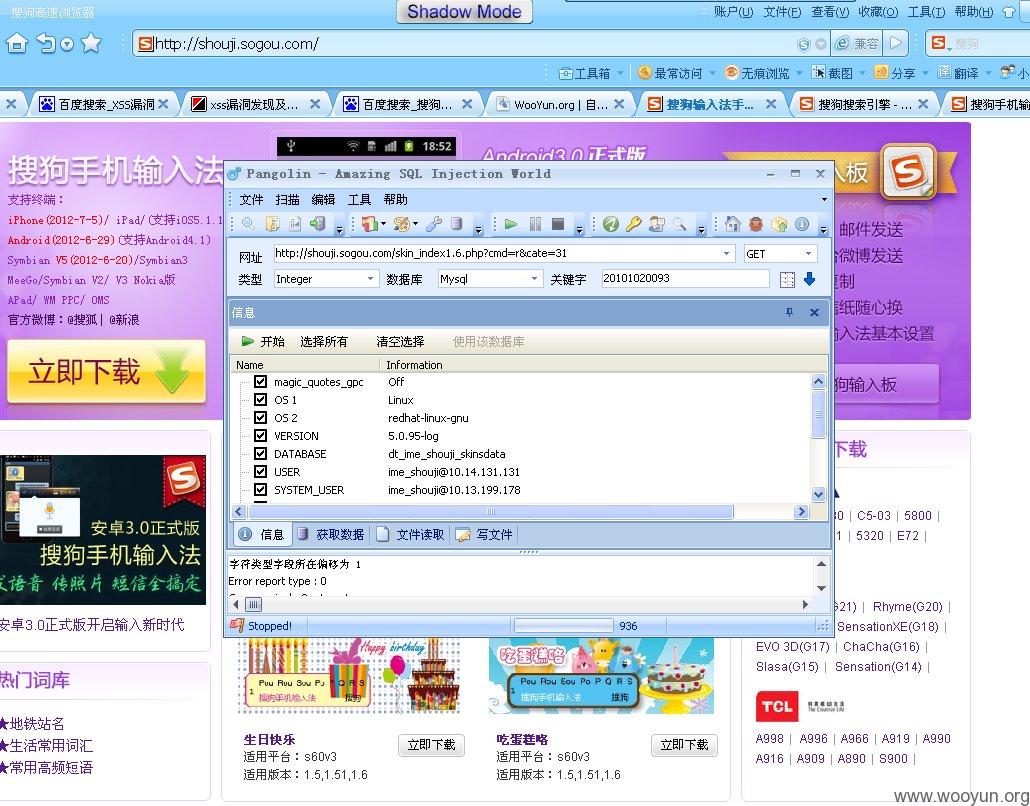The height and width of the screenshot is (806, 1030).
Task: Switch to the 文件读取 tab
Action: (x=411, y=535)
